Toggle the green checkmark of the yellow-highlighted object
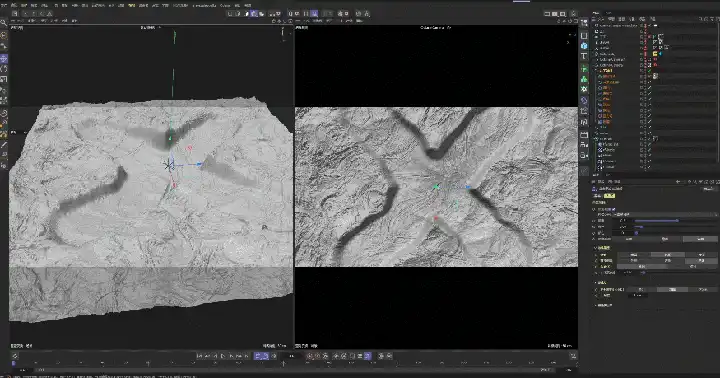The image size is (720, 378). 650,71
